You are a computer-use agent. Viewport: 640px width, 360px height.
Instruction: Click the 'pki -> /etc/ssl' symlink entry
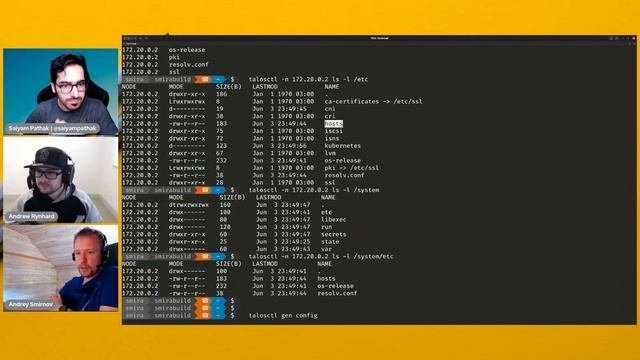click(x=351, y=167)
